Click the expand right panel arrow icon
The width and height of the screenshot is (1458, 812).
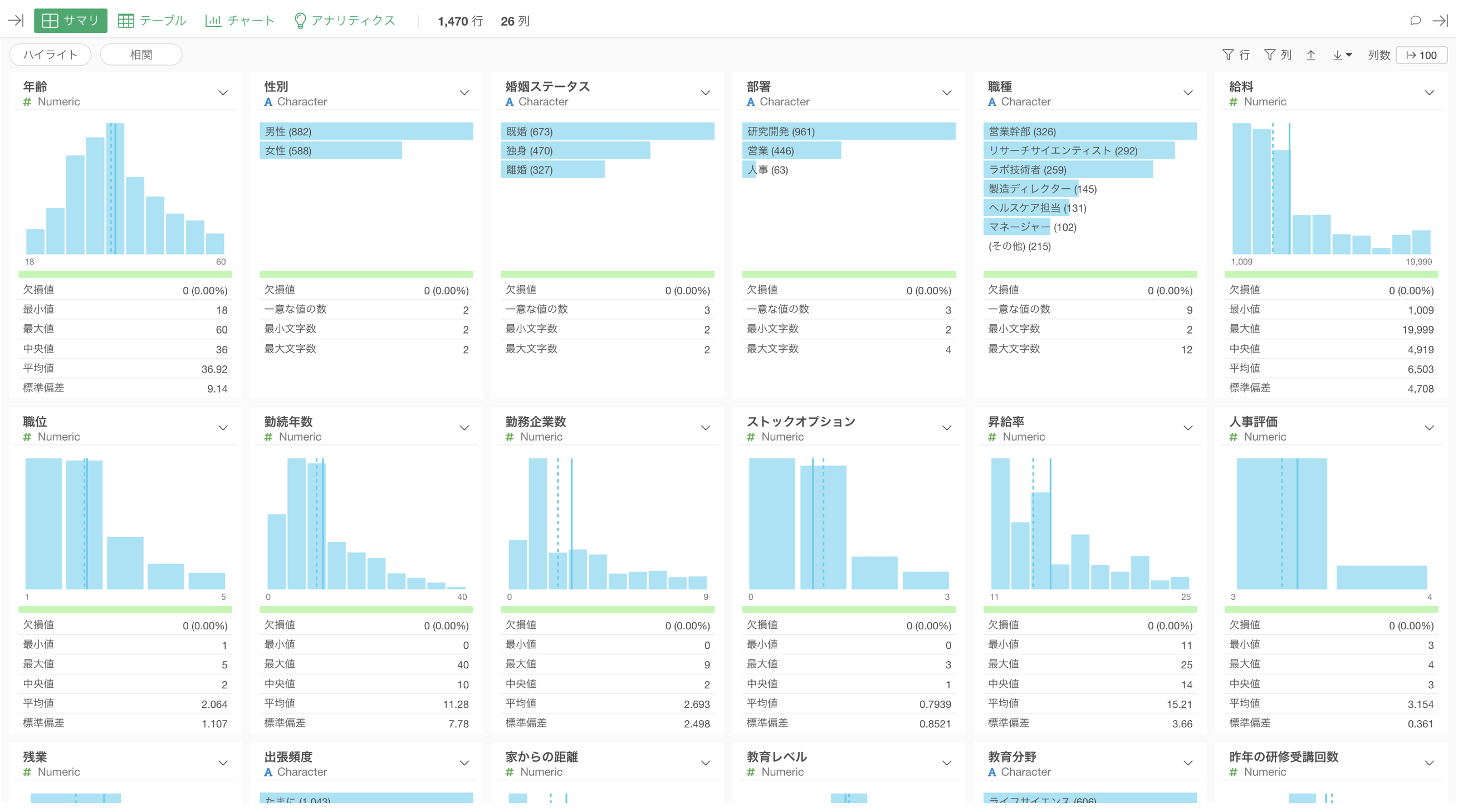(x=1440, y=21)
